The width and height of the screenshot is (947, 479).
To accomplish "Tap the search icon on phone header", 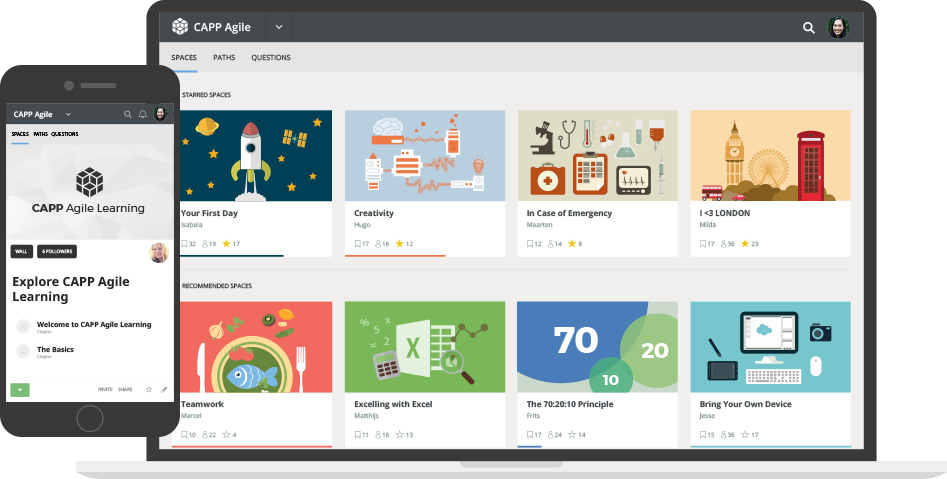I will click(127, 114).
